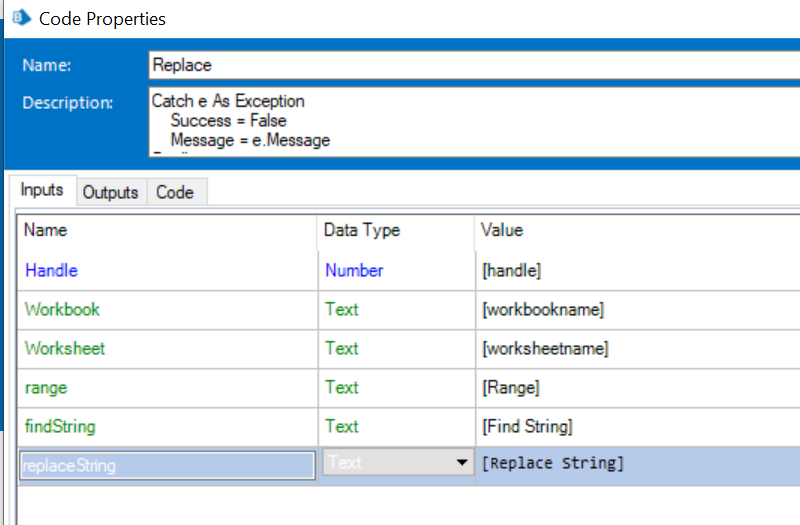Switch to the Outputs tab
Screen dimensions: 800x525
pyautogui.click(x=110, y=192)
